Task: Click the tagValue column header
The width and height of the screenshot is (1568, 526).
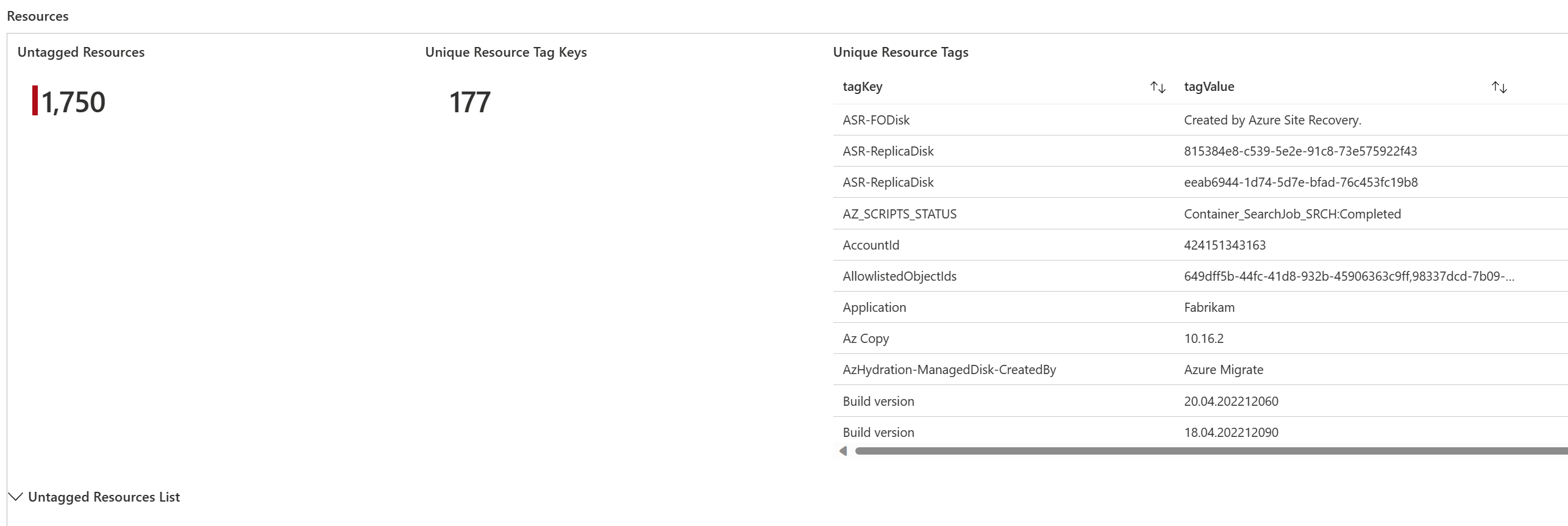Action: (x=1209, y=87)
